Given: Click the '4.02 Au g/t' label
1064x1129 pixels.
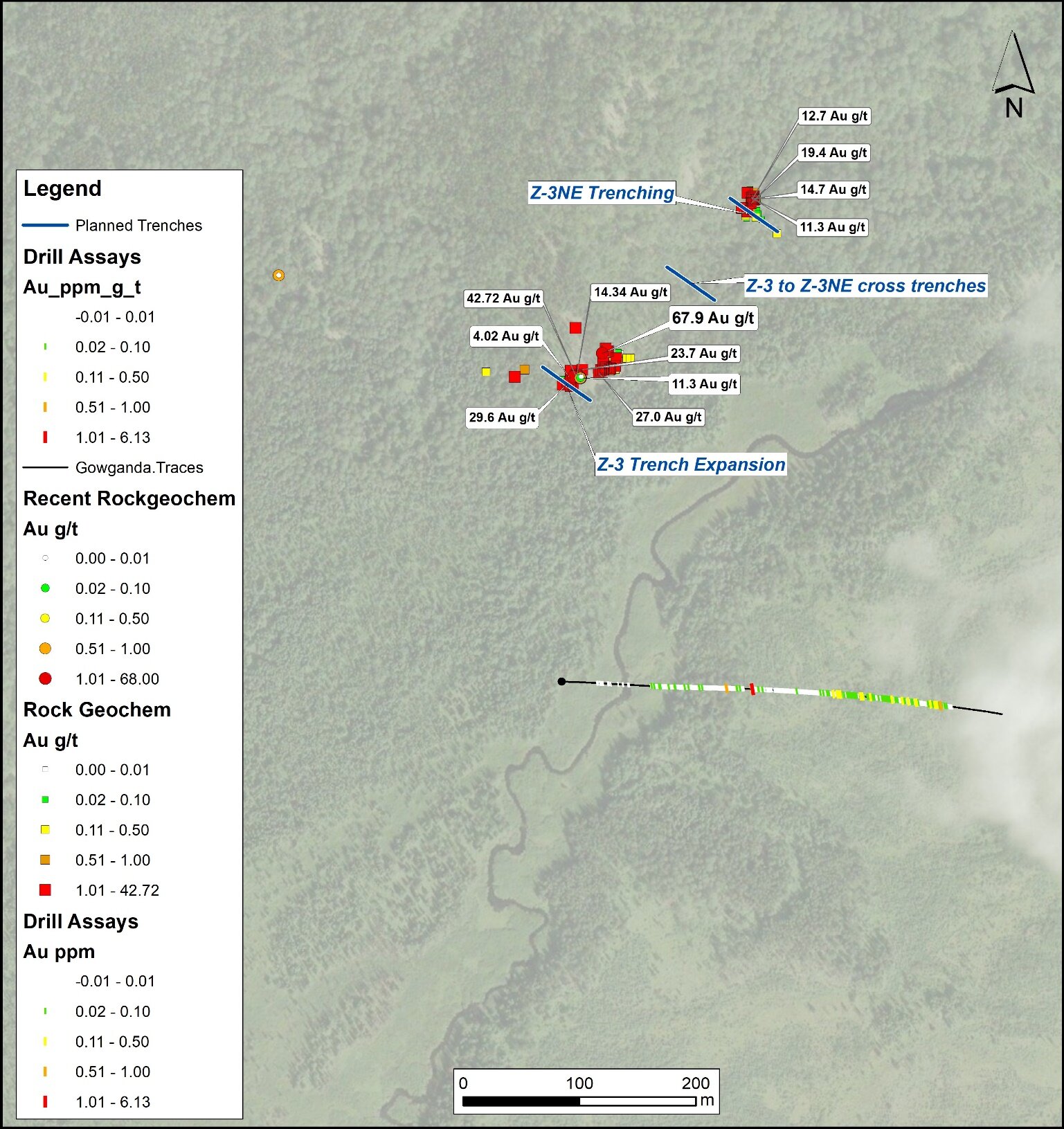Looking at the screenshot, I should click(505, 336).
